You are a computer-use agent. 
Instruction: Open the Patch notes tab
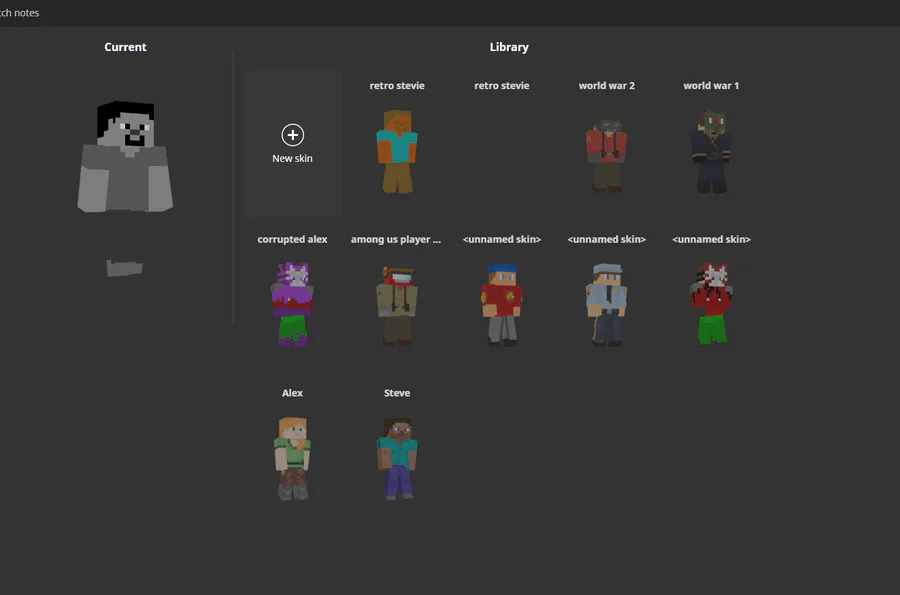coord(20,13)
